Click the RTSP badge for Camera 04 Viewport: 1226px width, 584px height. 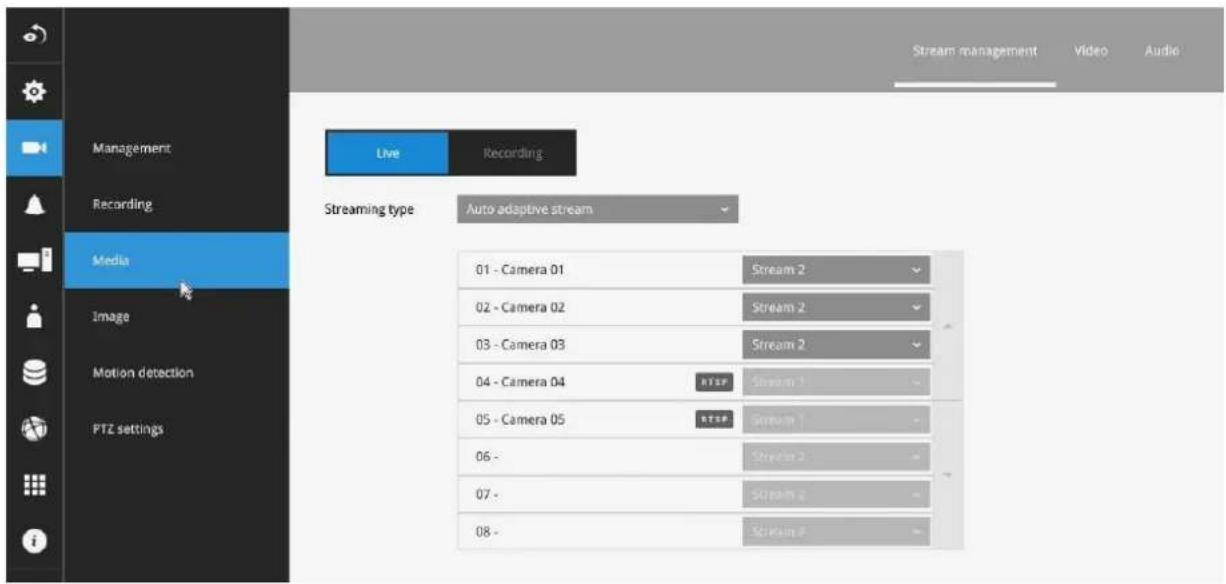pos(715,382)
